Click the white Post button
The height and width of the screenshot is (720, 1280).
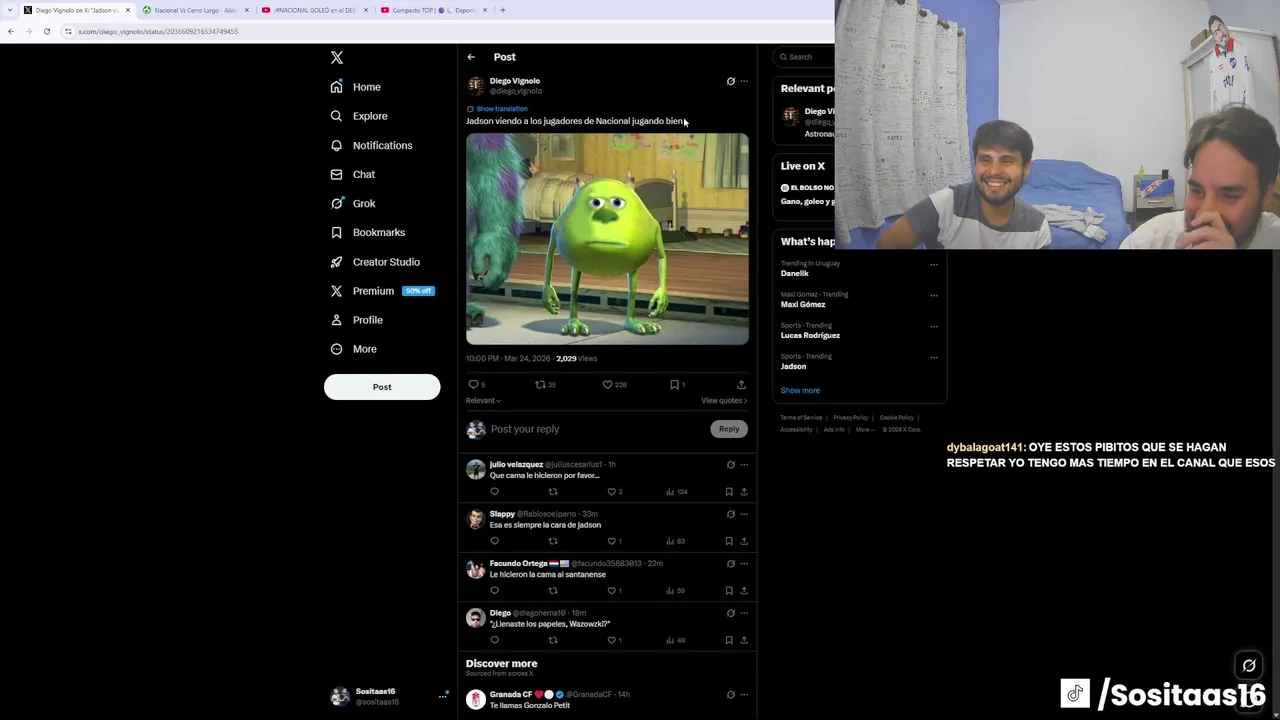click(382, 387)
